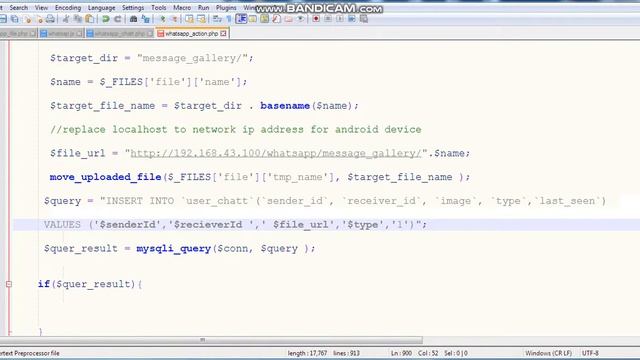Click the horizontal scrollbar thumb
The height and width of the screenshot is (360, 640).
click(211, 340)
